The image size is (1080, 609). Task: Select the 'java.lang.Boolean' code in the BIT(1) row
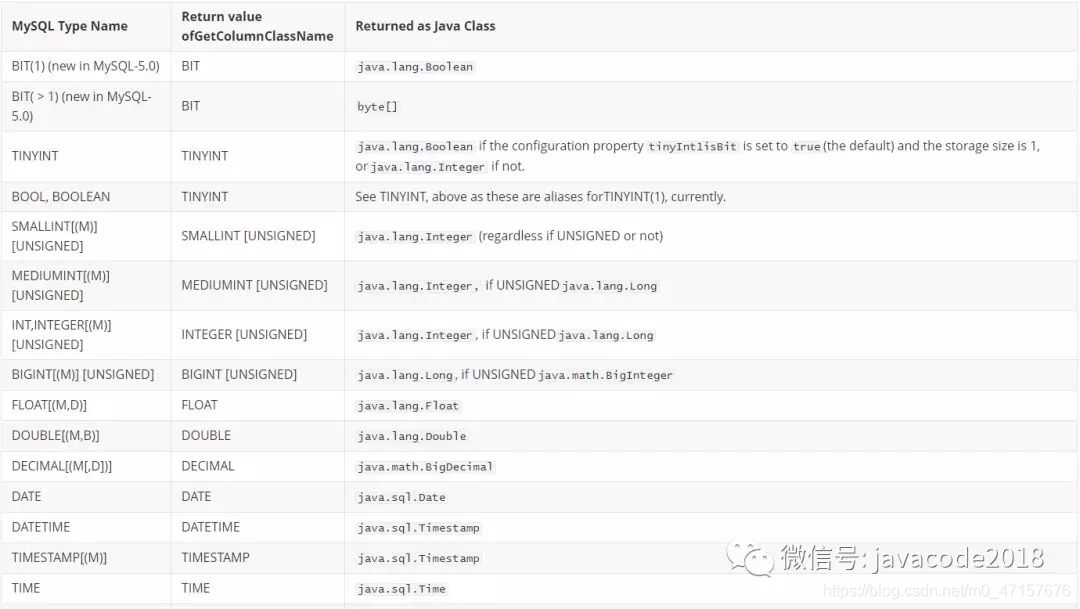(415, 67)
